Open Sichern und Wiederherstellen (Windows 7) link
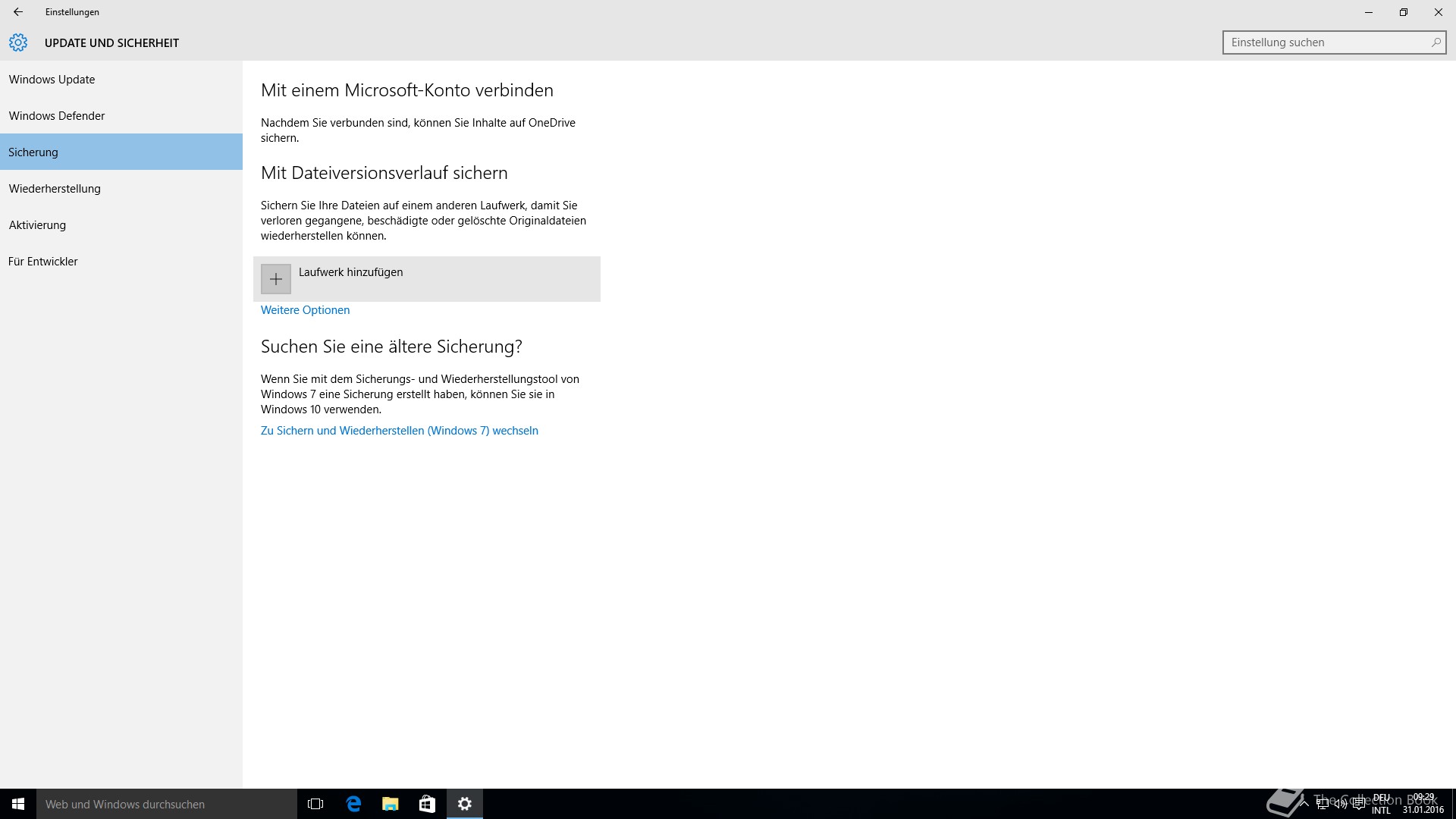The height and width of the screenshot is (819, 1456). 400,430
